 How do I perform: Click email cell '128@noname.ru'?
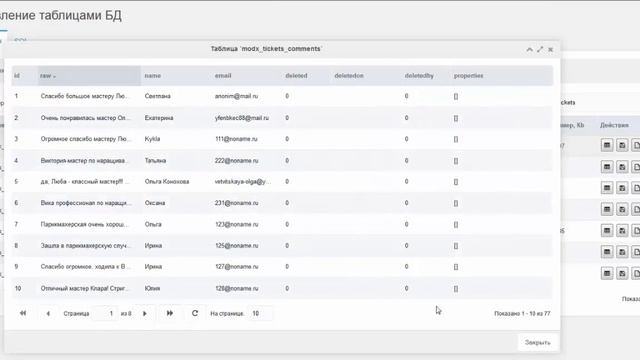point(237,289)
